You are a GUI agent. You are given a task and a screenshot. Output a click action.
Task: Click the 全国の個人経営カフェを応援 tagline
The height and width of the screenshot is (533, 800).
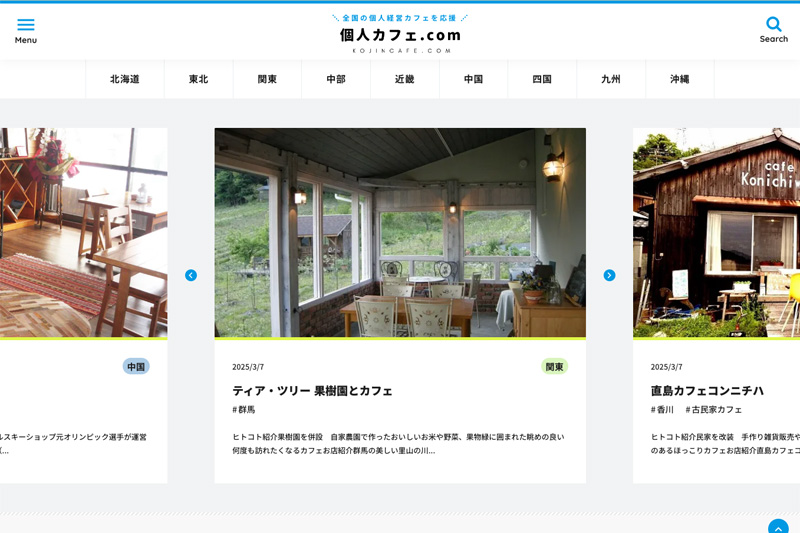click(399, 18)
